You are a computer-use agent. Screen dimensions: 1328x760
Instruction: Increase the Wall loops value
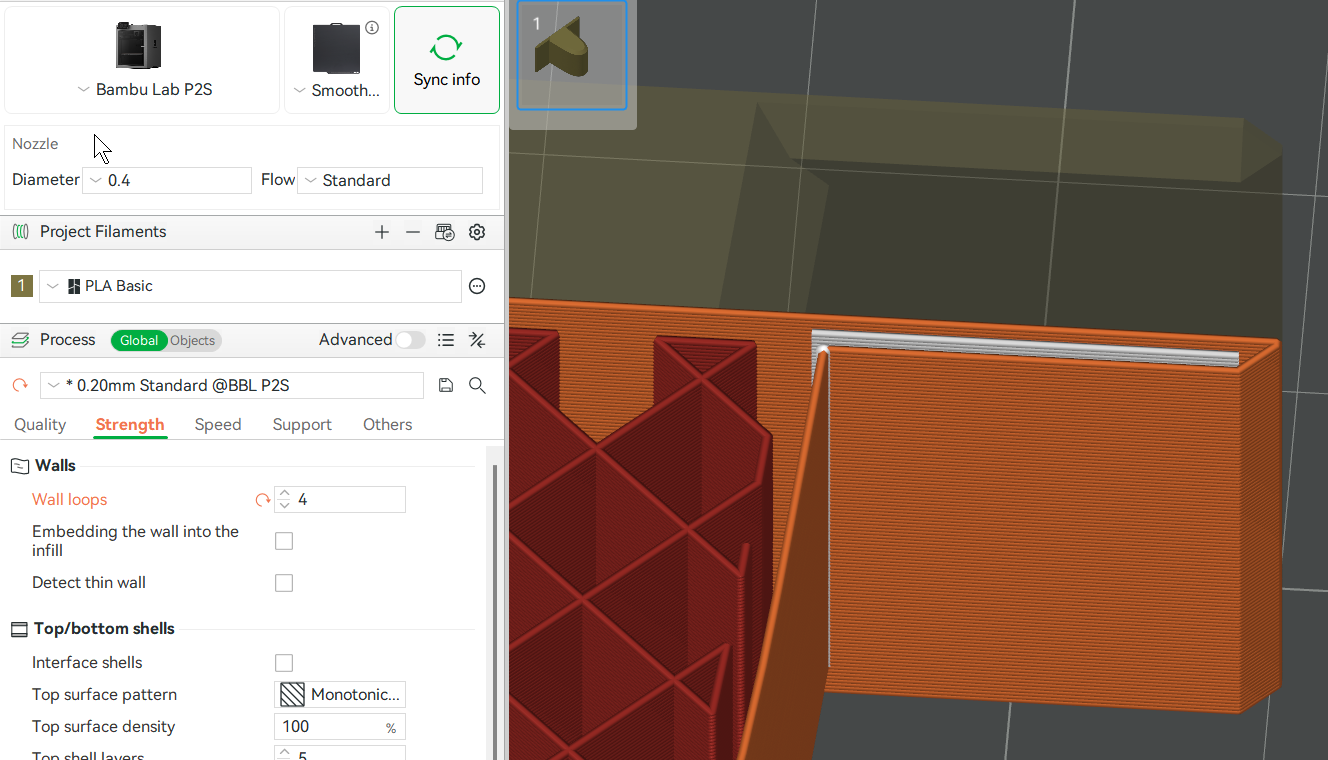pos(285,494)
